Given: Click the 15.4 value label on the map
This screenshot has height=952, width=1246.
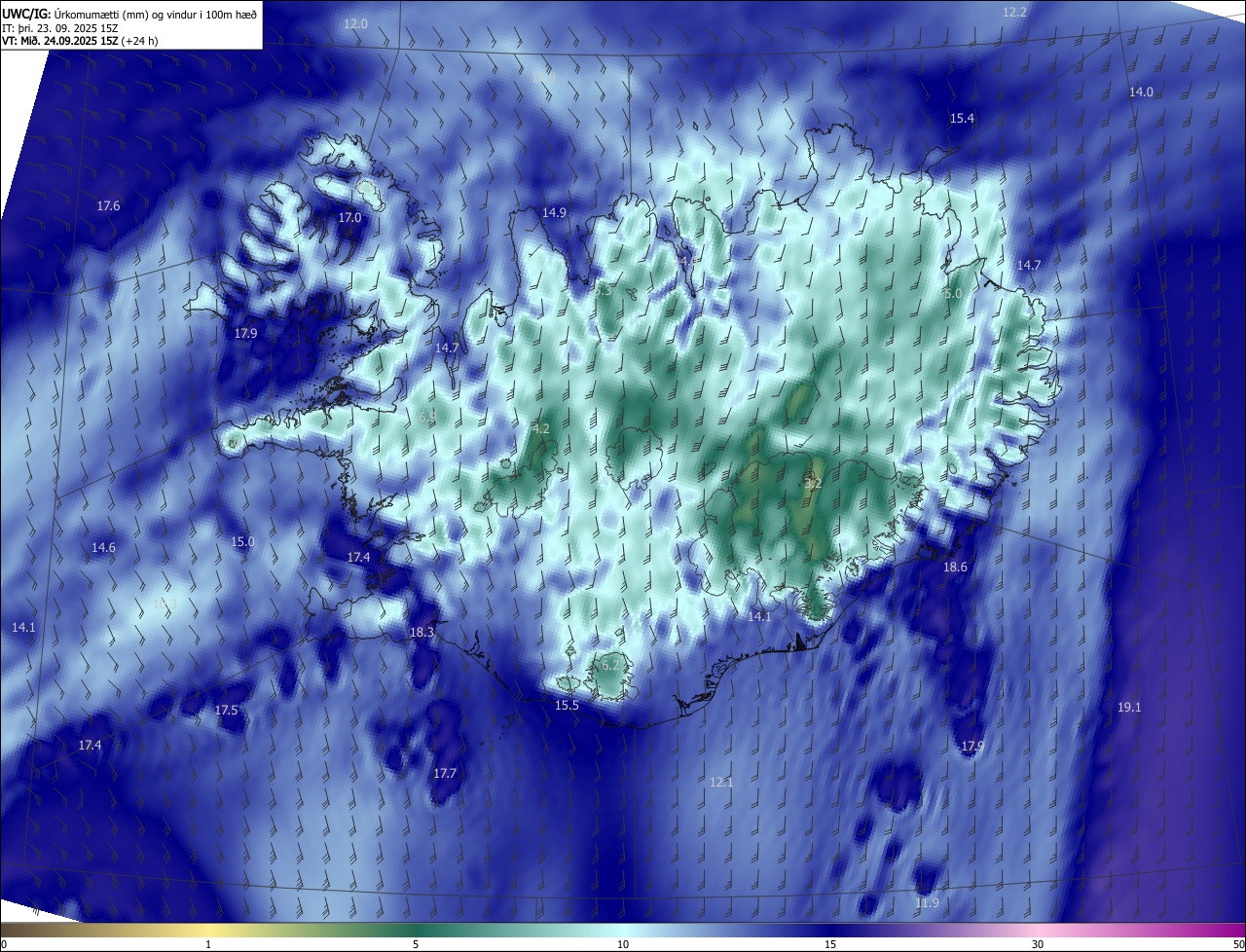Looking at the screenshot, I should pyautogui.click(x=962, y=118).
